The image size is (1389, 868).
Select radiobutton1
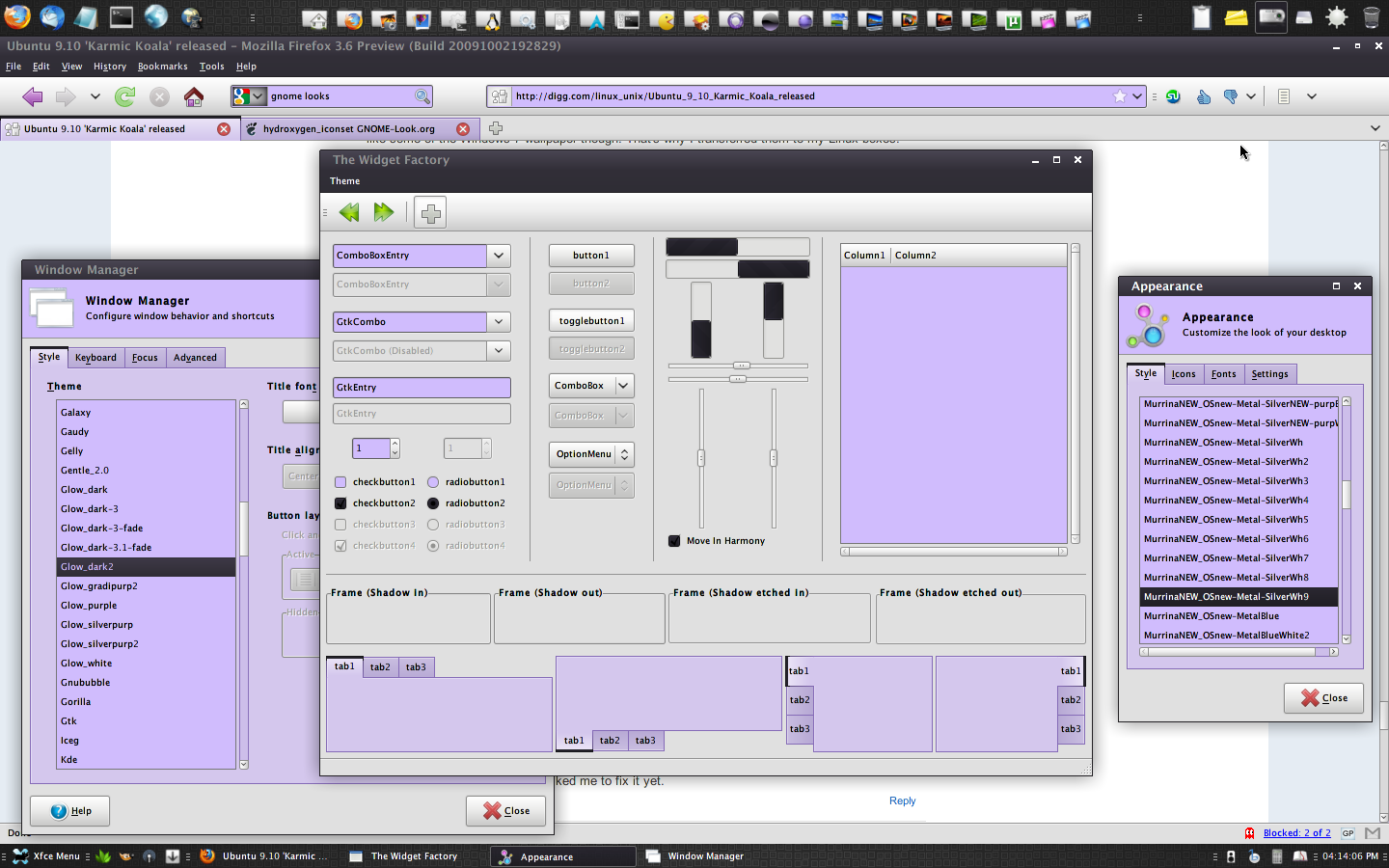pos(433,482)
